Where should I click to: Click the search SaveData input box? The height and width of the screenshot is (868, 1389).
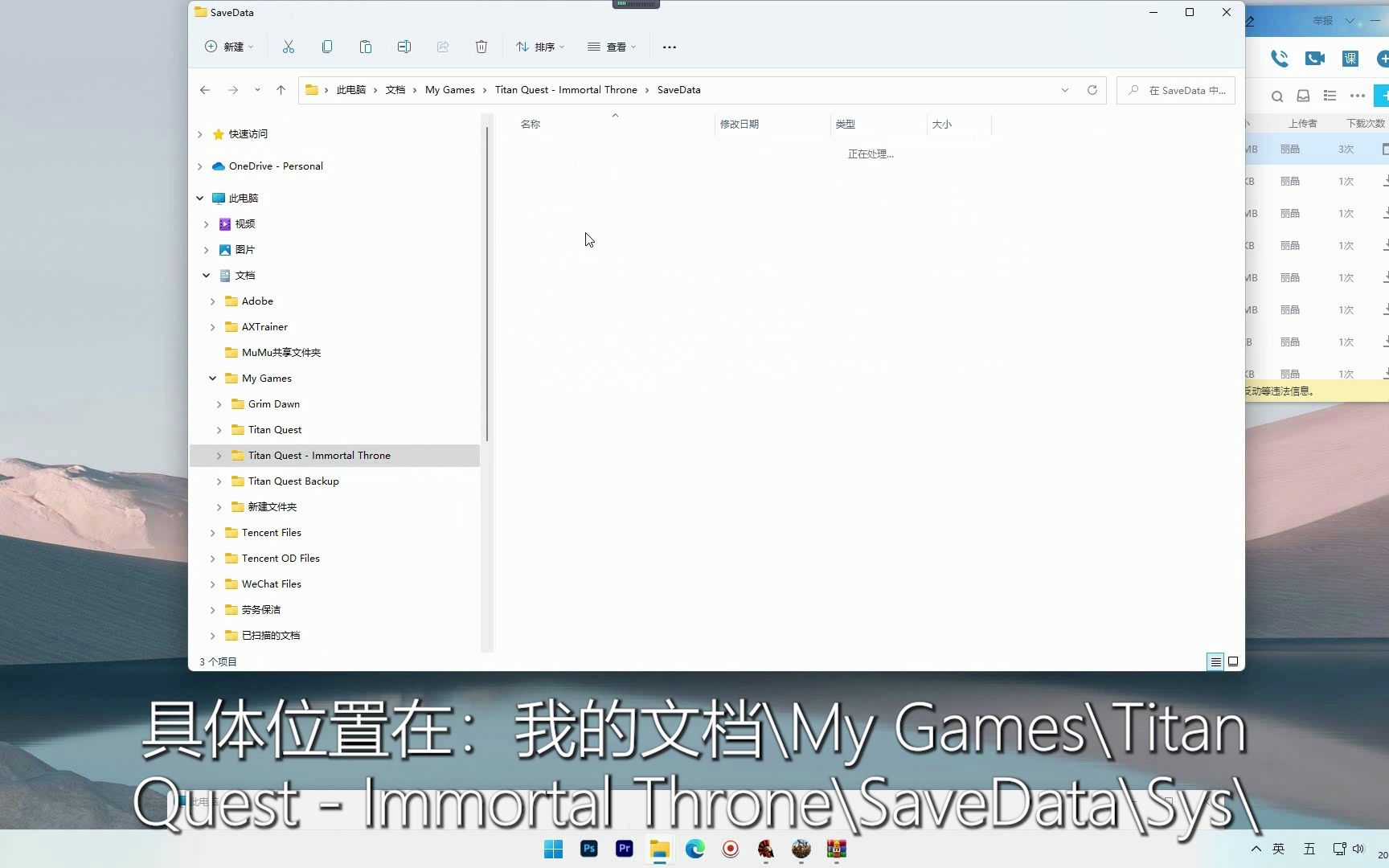pyautogui.click(x=1175, y=90)
